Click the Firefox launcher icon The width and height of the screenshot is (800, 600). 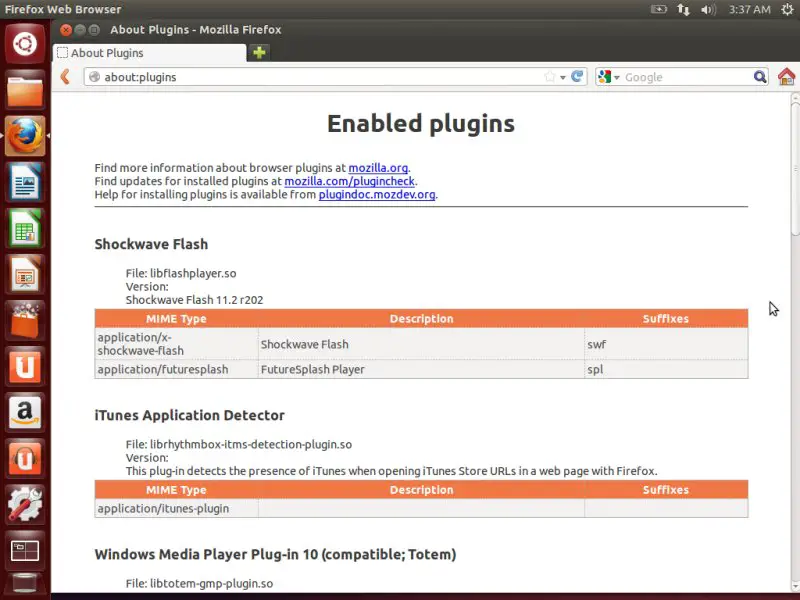click(x=24, y=136)
